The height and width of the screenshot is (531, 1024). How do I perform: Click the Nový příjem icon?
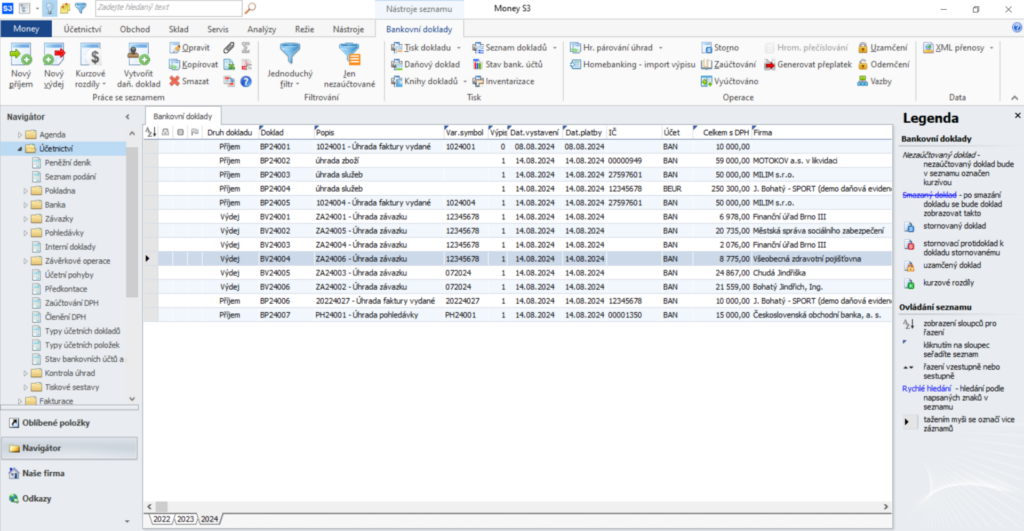click(x=20, y=57)
